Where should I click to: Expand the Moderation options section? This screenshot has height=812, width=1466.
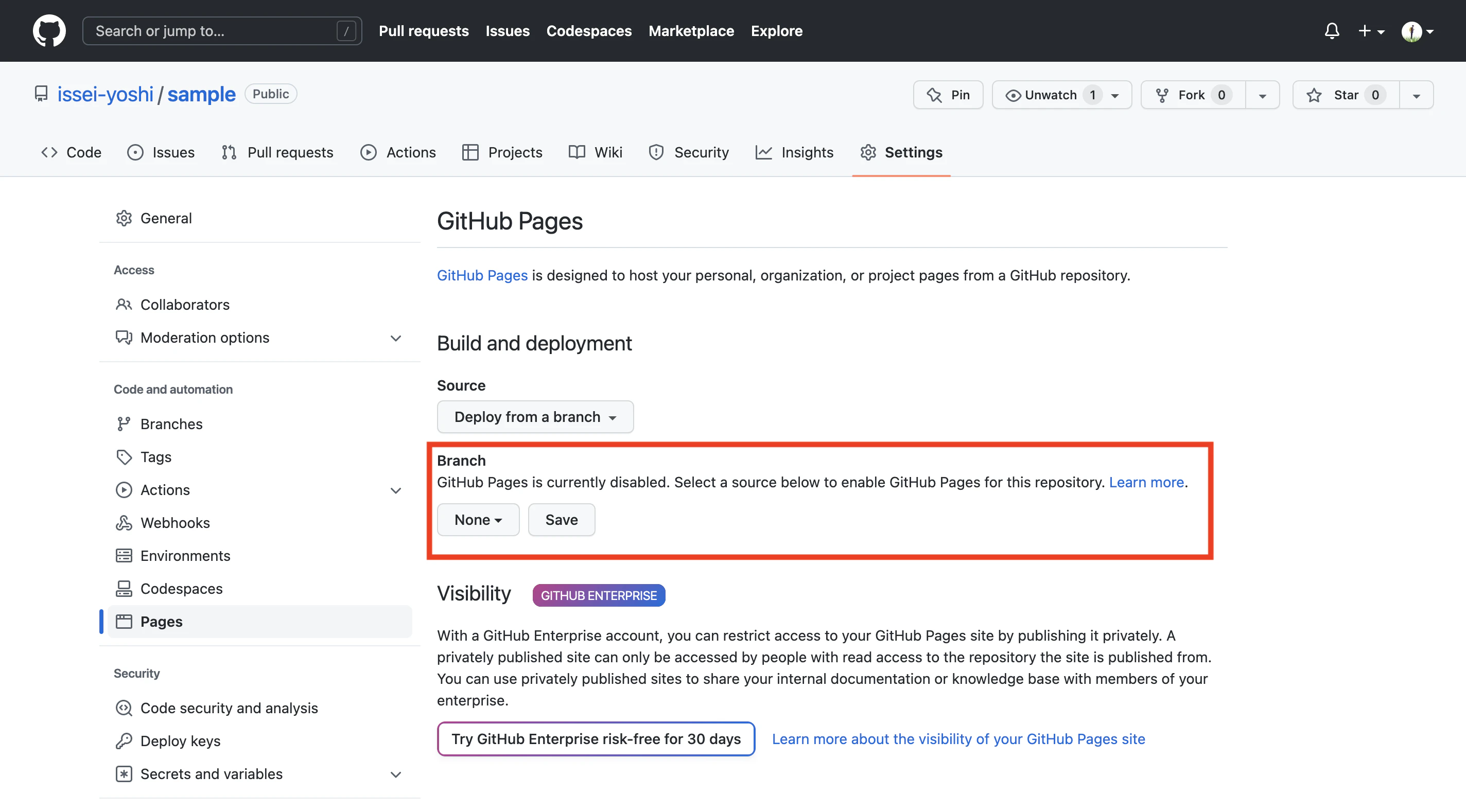[395, 338]
